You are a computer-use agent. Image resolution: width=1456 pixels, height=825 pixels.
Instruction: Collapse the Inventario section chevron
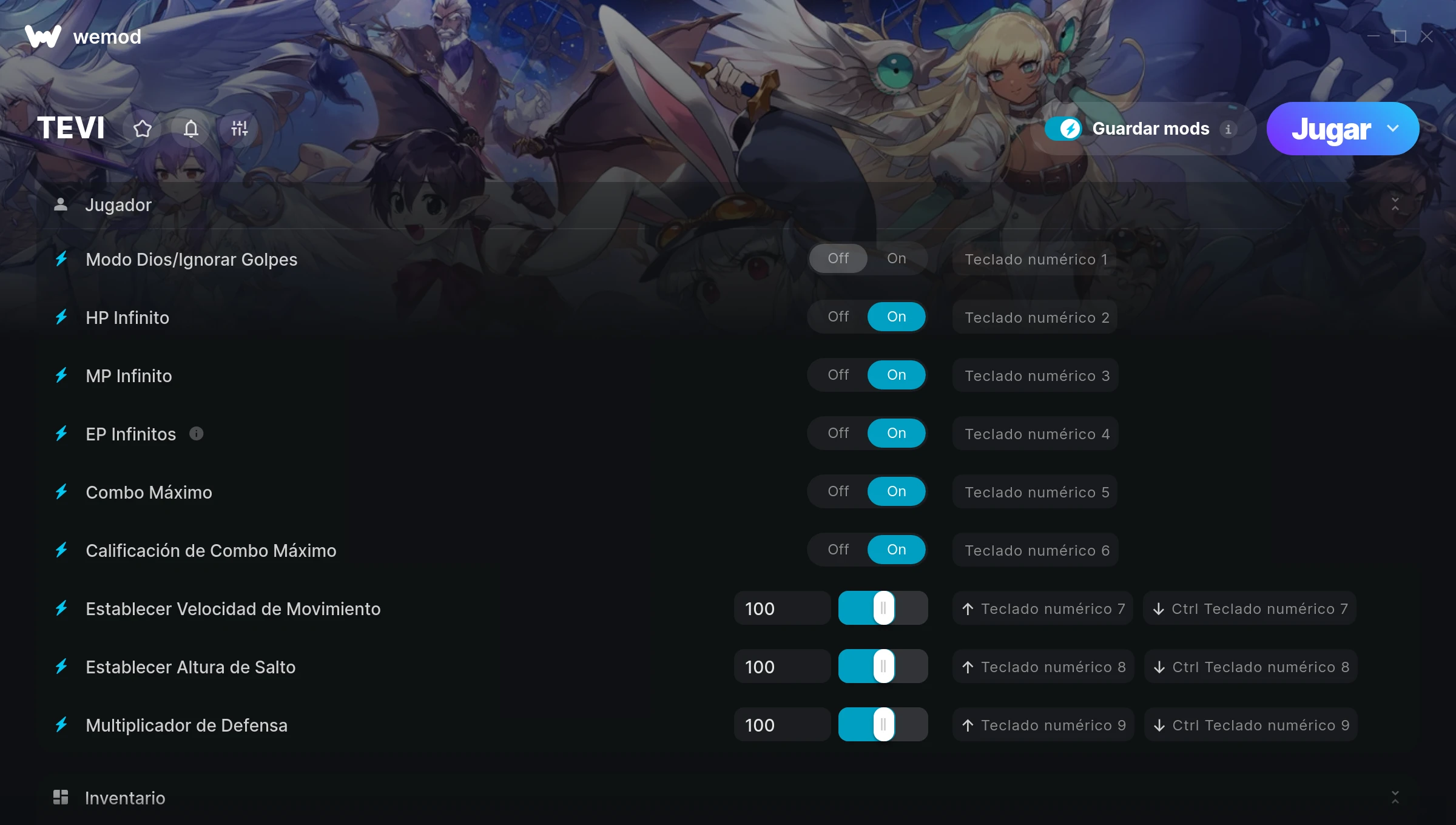(1395, 797)
